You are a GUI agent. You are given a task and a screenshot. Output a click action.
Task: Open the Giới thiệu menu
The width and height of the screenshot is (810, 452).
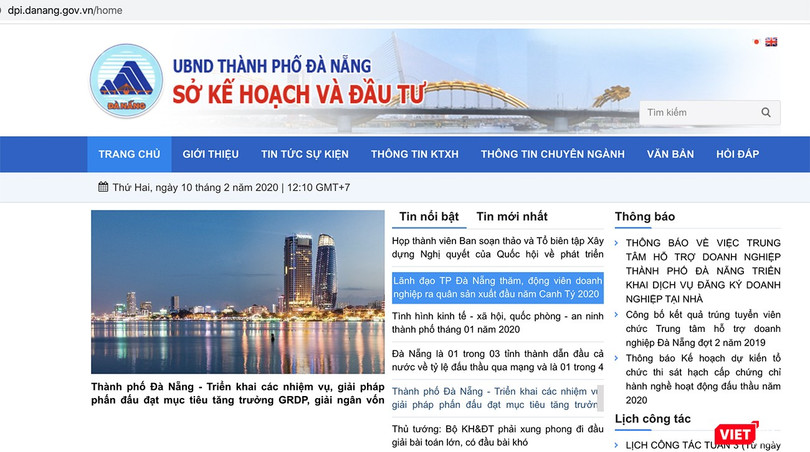(x=210, y=154)
